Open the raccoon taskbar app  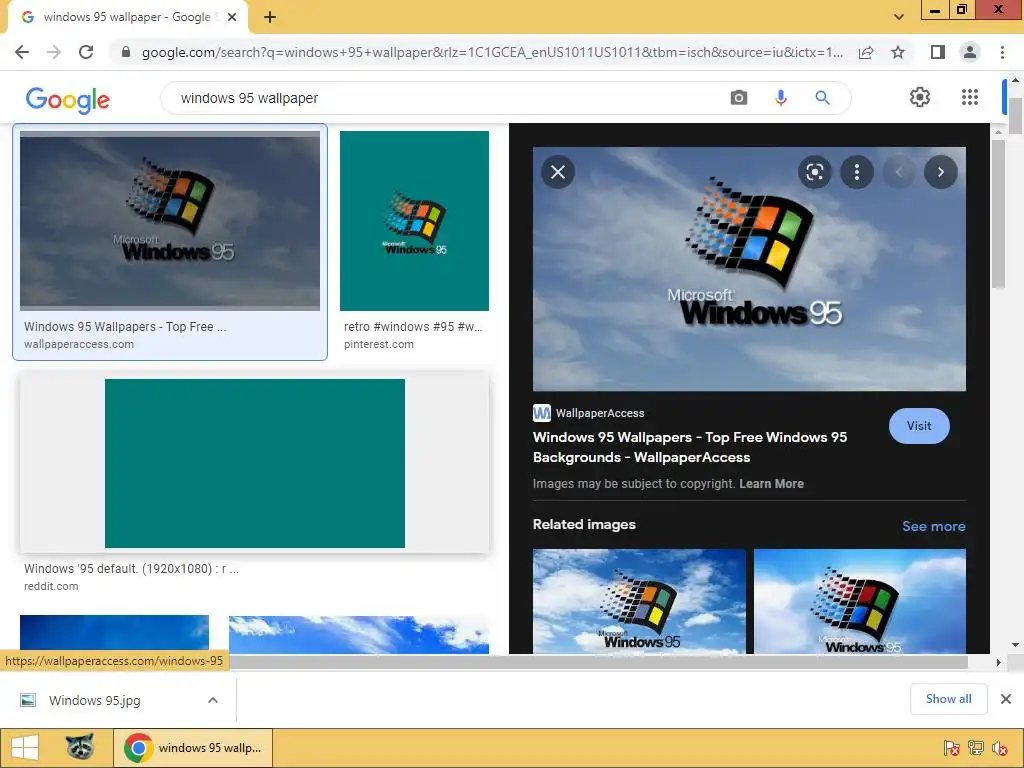[80, 747]
